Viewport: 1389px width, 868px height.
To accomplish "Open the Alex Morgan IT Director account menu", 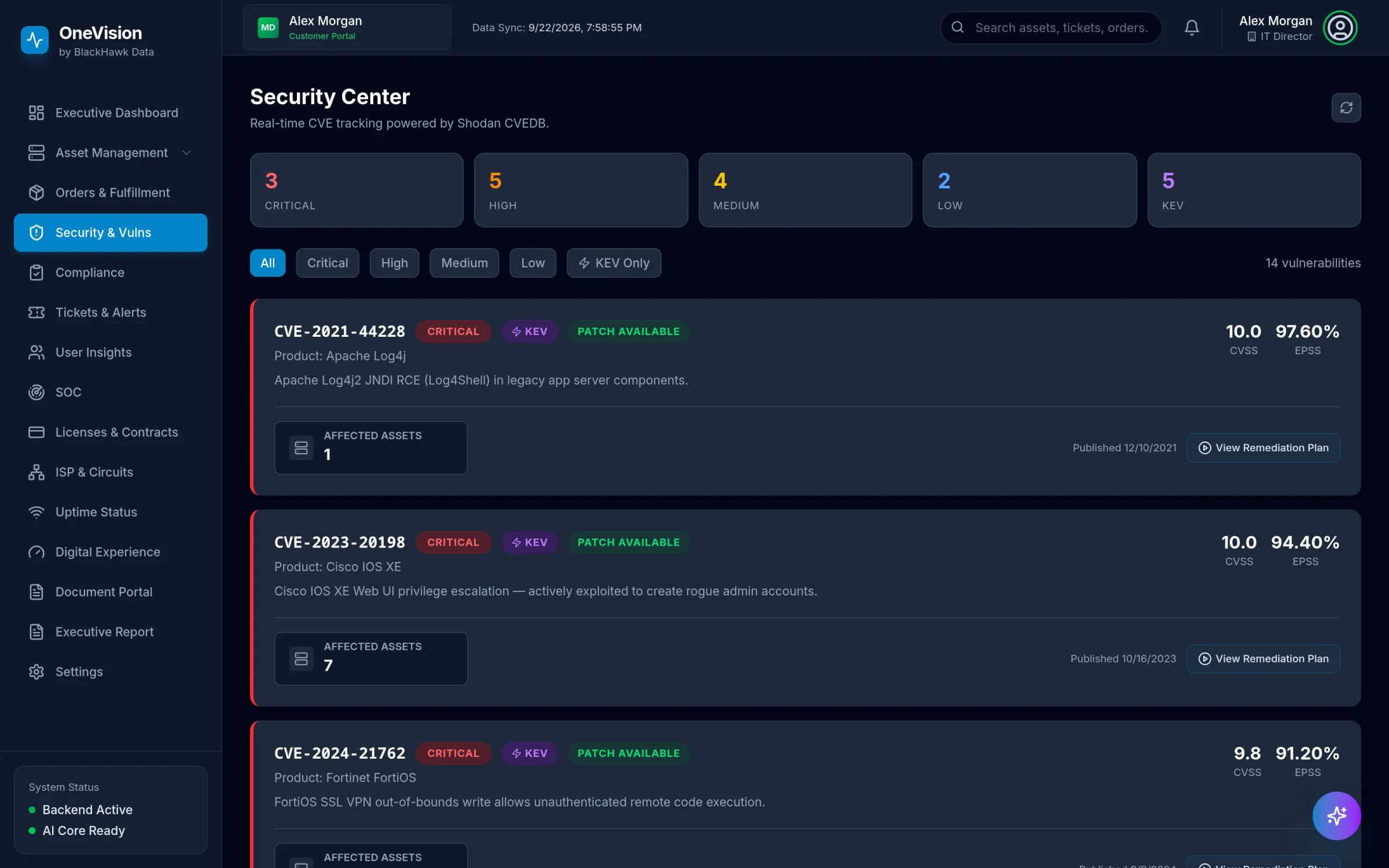I will [x=1298, y=28].
